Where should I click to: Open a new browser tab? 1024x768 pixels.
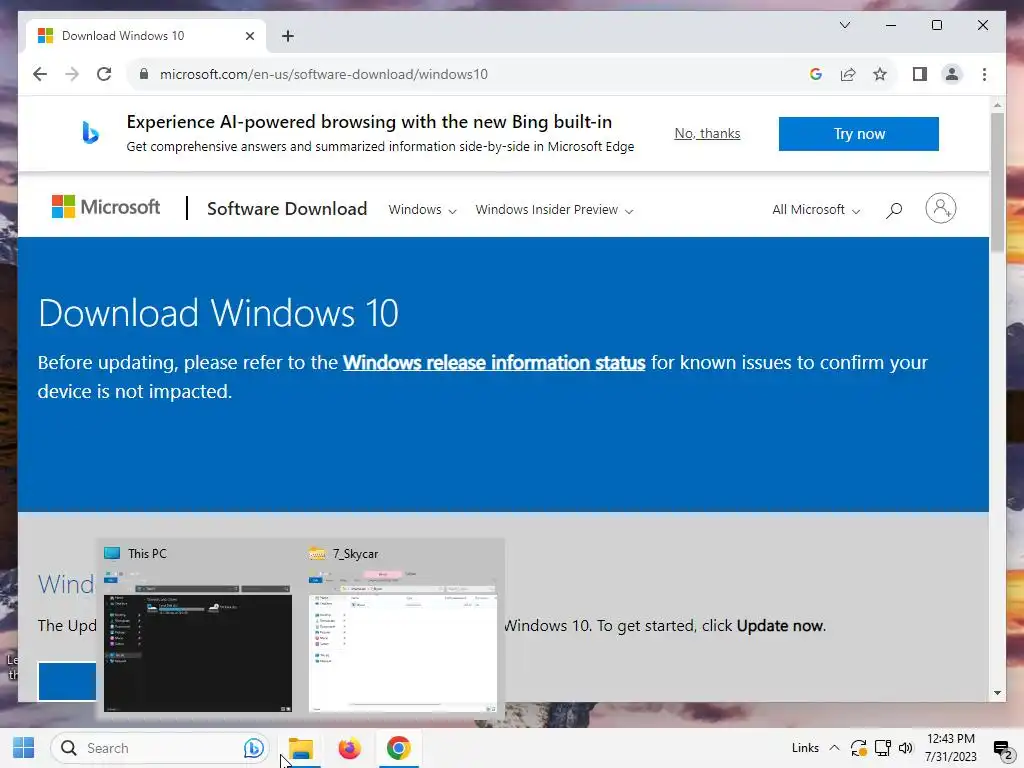coord(288,36)
